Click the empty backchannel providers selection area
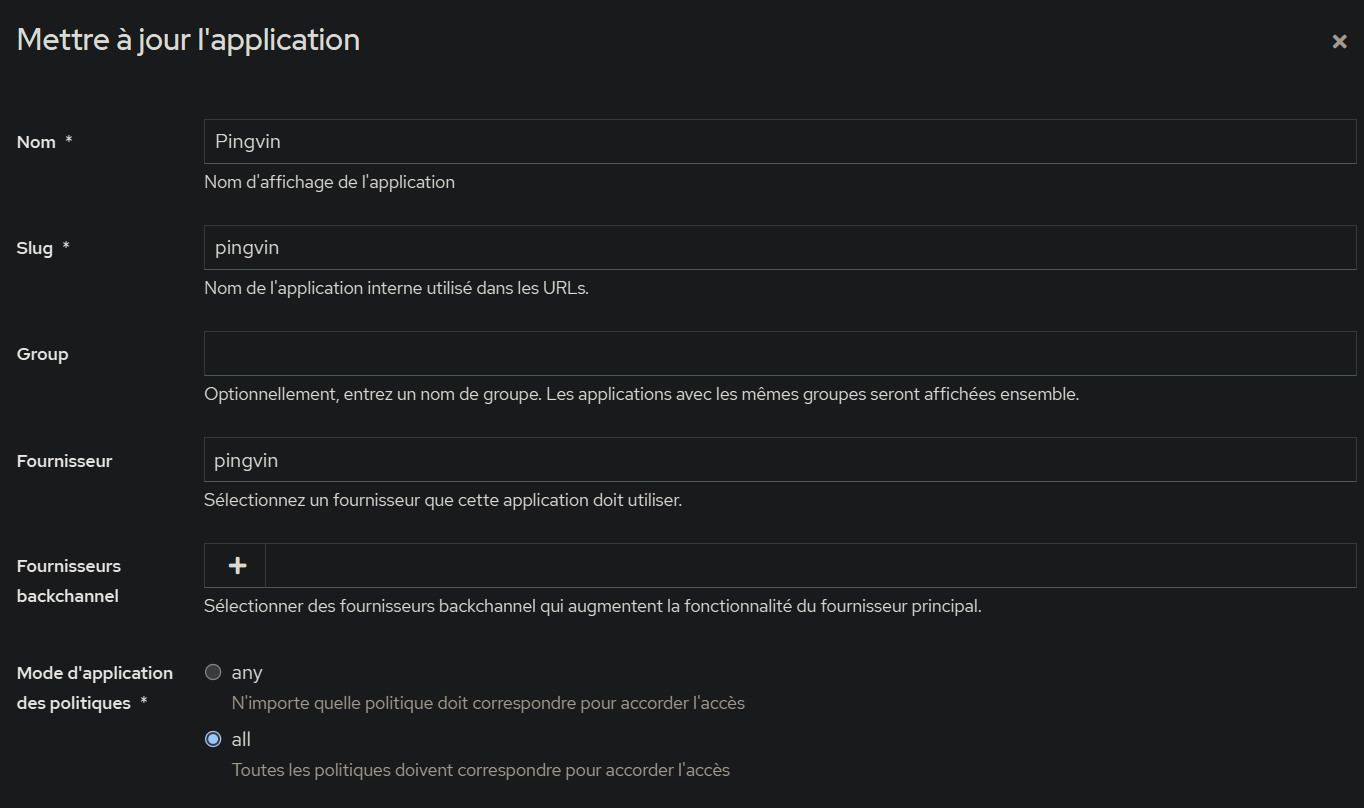Viewport: 1364px width, 808px height. 810,566
